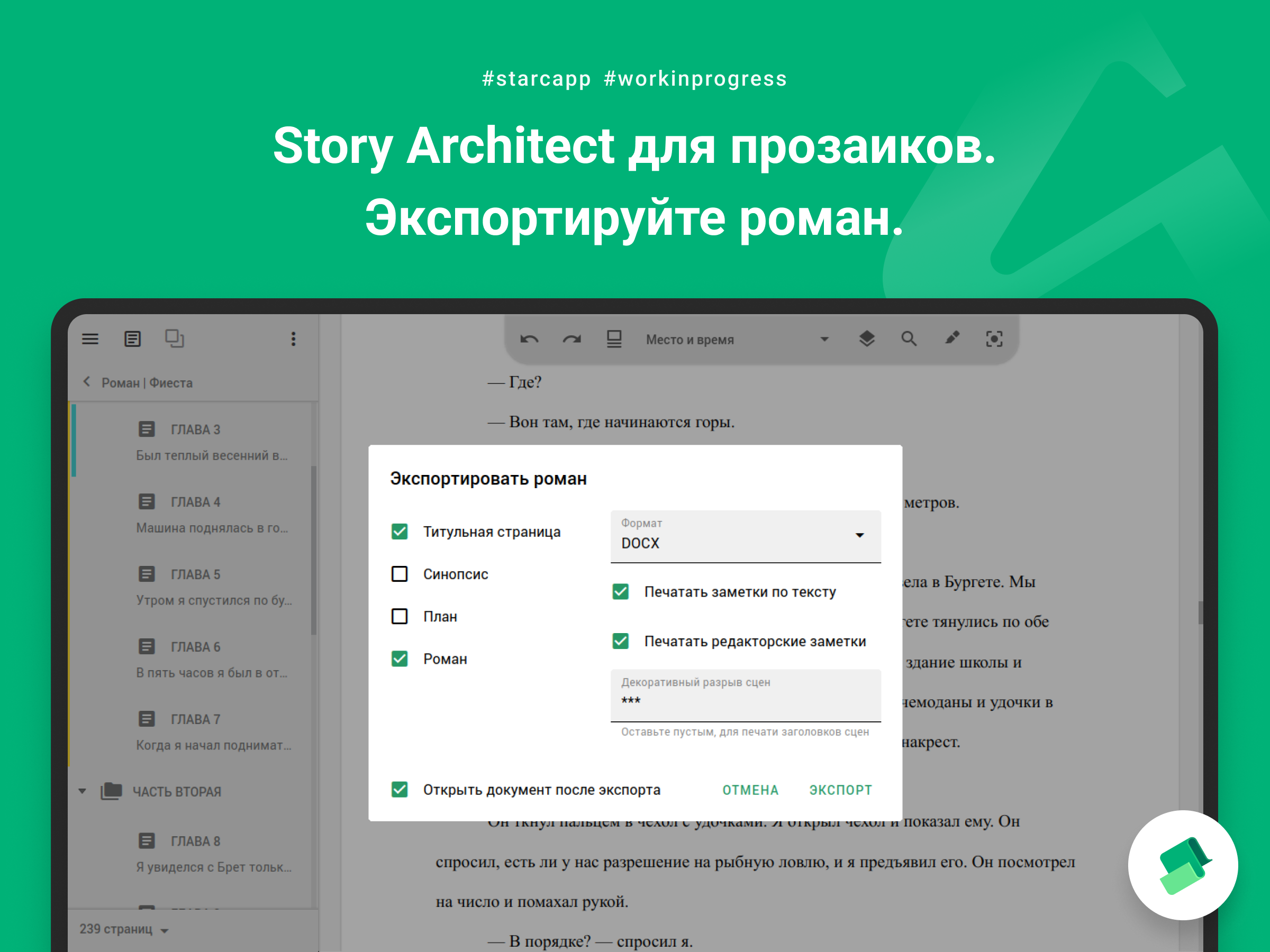Click the ГЛАВА 8 chapter icon
Viewport: 1270px width, 952px height.
point(147,841)
